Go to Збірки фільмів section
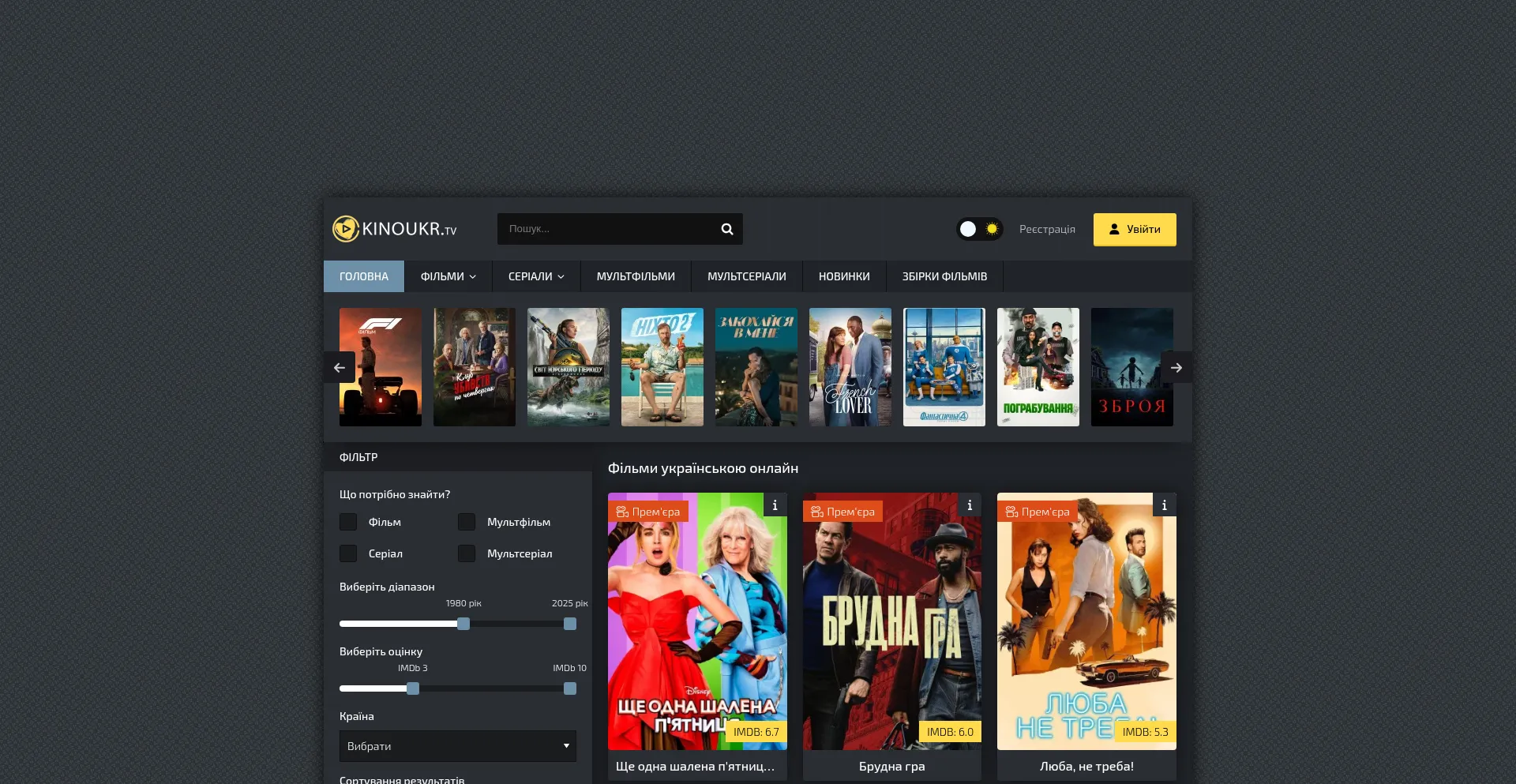Viewport: 1516px width, 784px height. click(x=944, y=276)
